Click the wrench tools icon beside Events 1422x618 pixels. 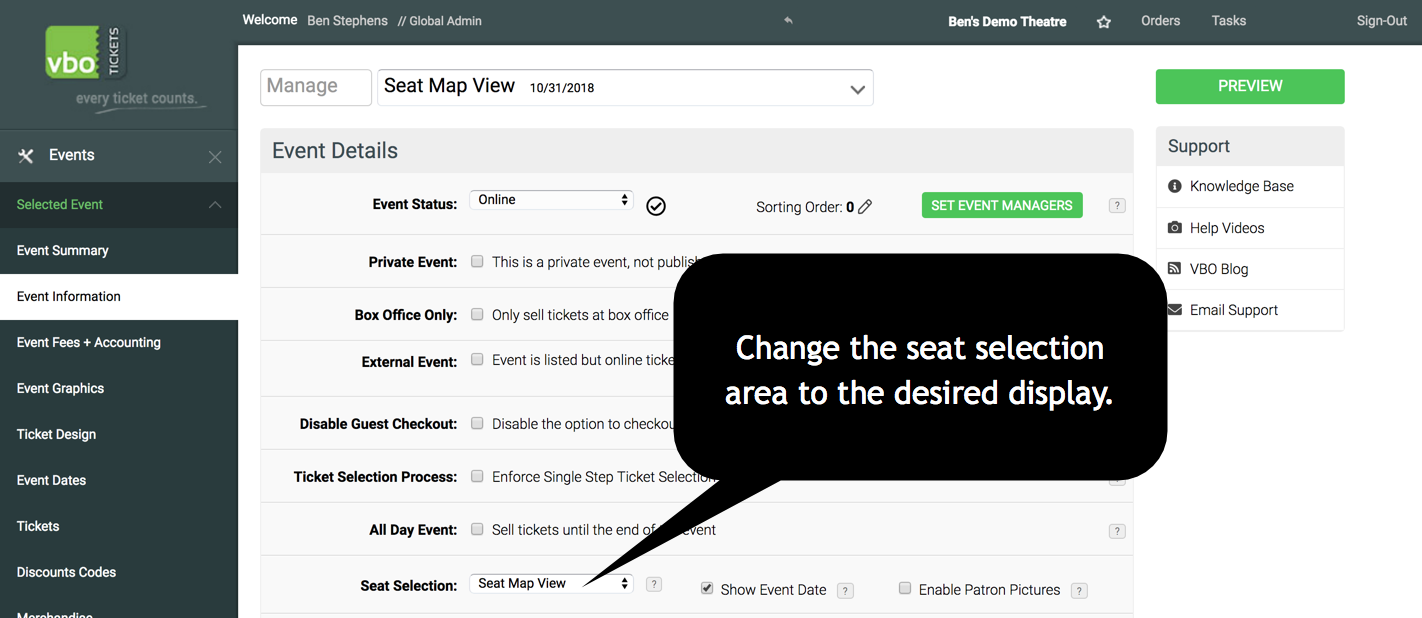coord(27,155)
